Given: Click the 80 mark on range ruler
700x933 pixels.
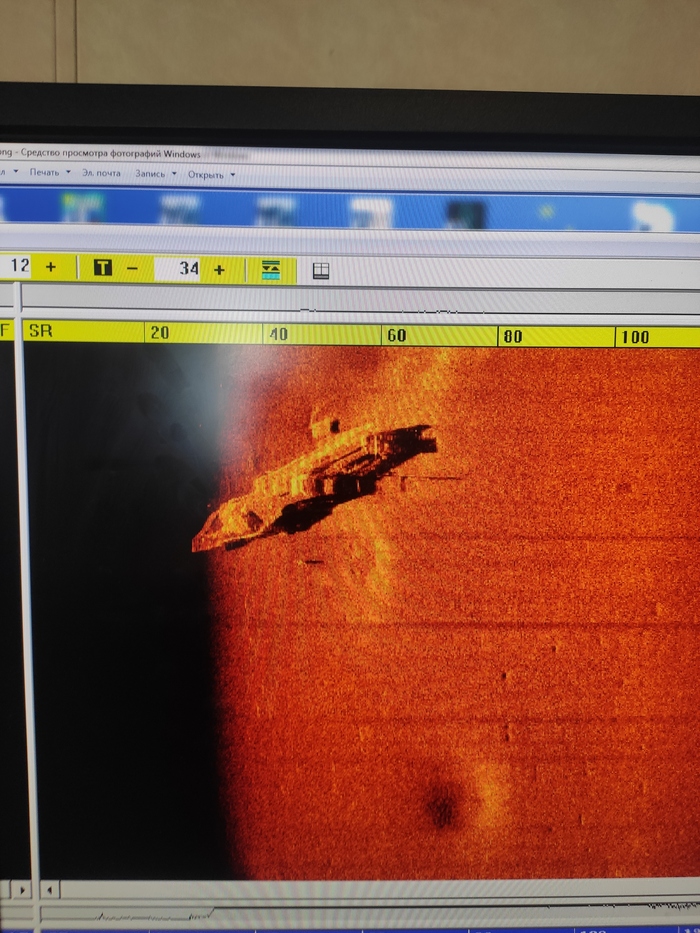Looking at the screenshot, I should click(x=512, y=337).
